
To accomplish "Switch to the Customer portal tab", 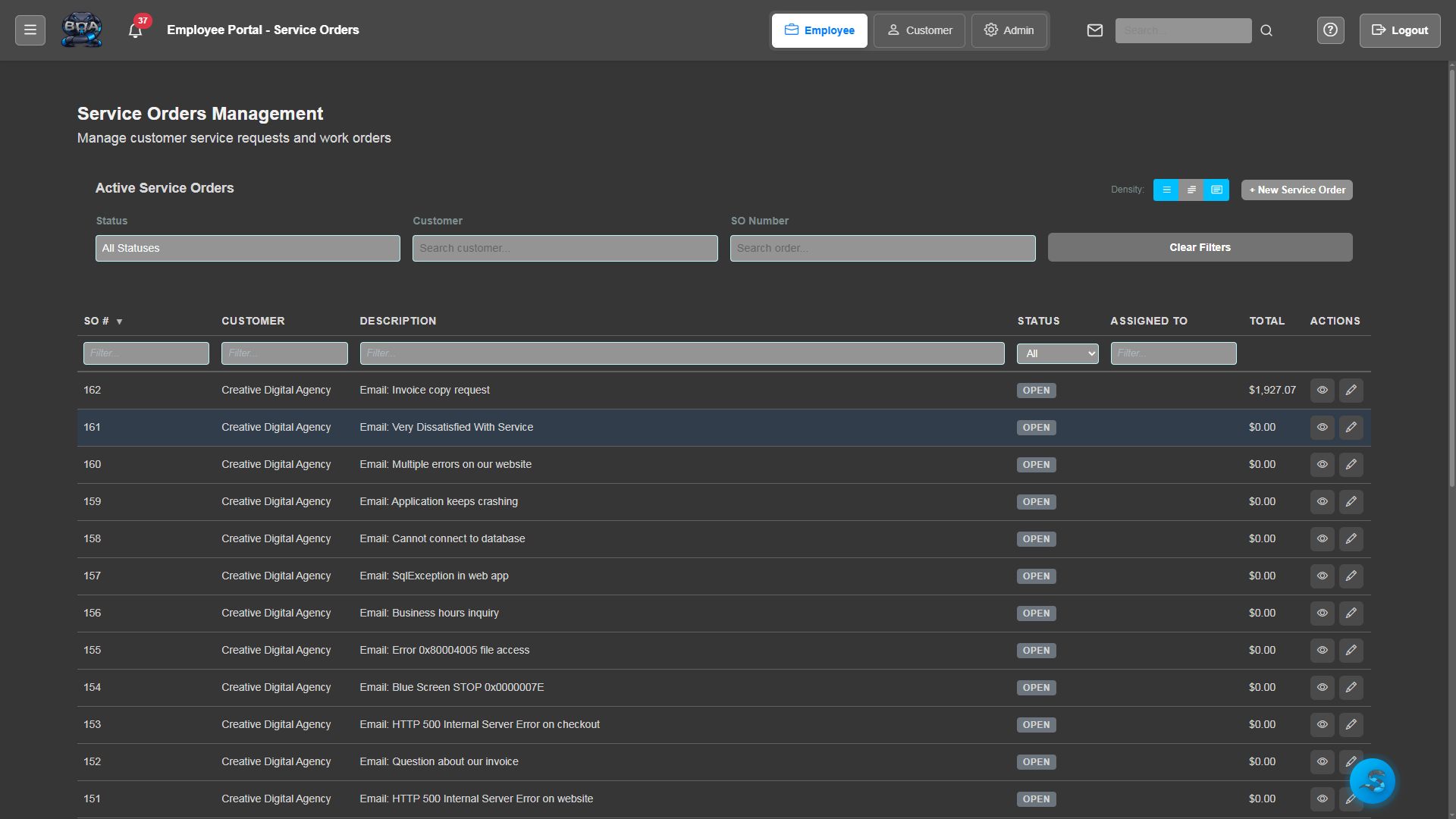I will coord(919,30).
